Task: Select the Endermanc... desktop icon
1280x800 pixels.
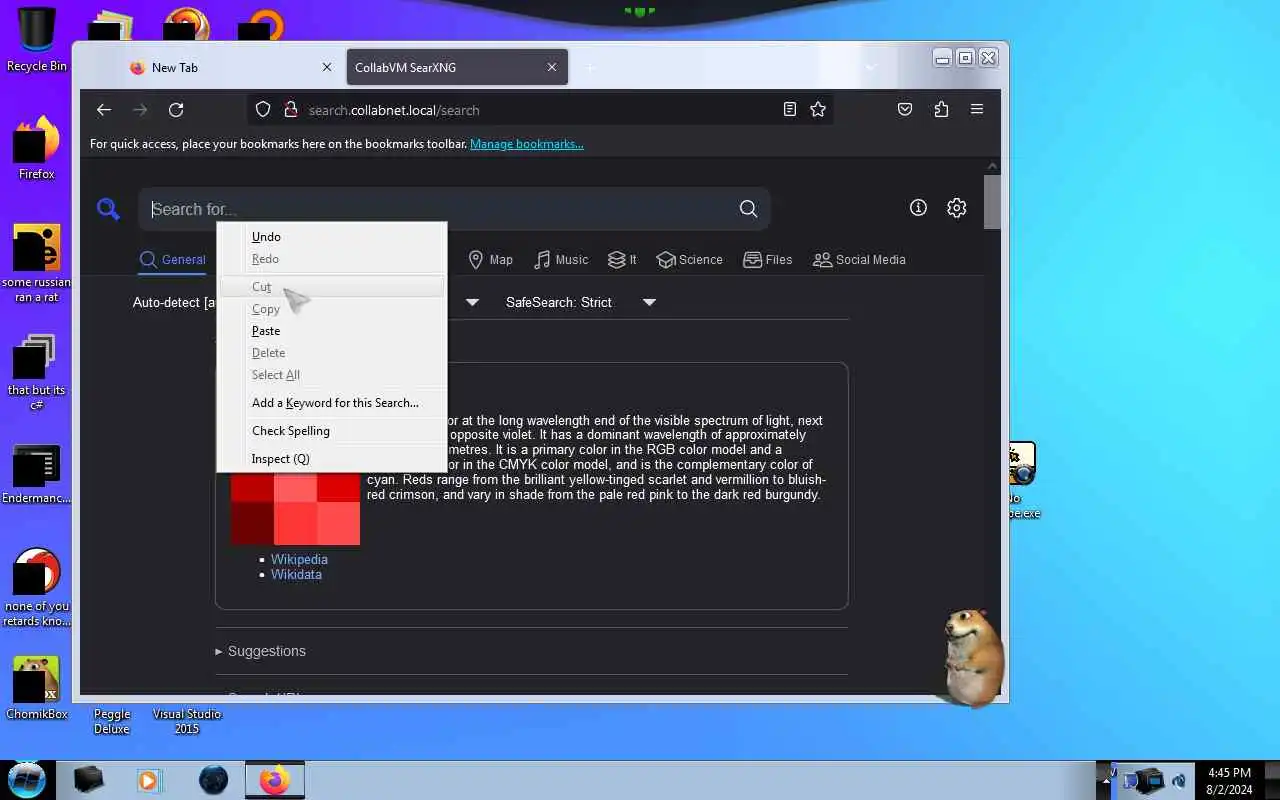Action: click(x=37, y=475)
